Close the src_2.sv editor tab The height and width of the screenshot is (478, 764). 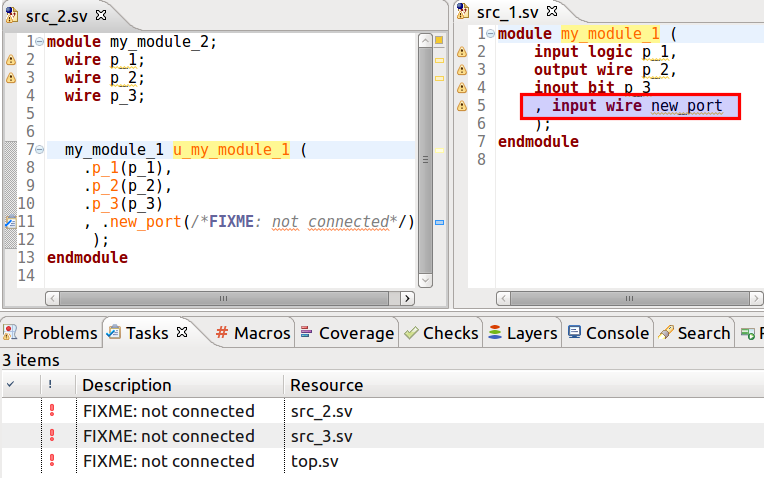(101, 15)
